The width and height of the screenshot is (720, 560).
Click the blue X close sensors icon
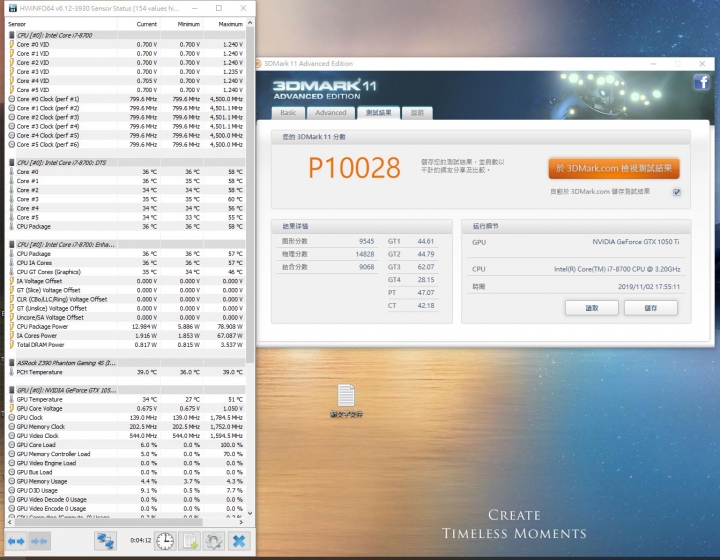pos(239,541)
